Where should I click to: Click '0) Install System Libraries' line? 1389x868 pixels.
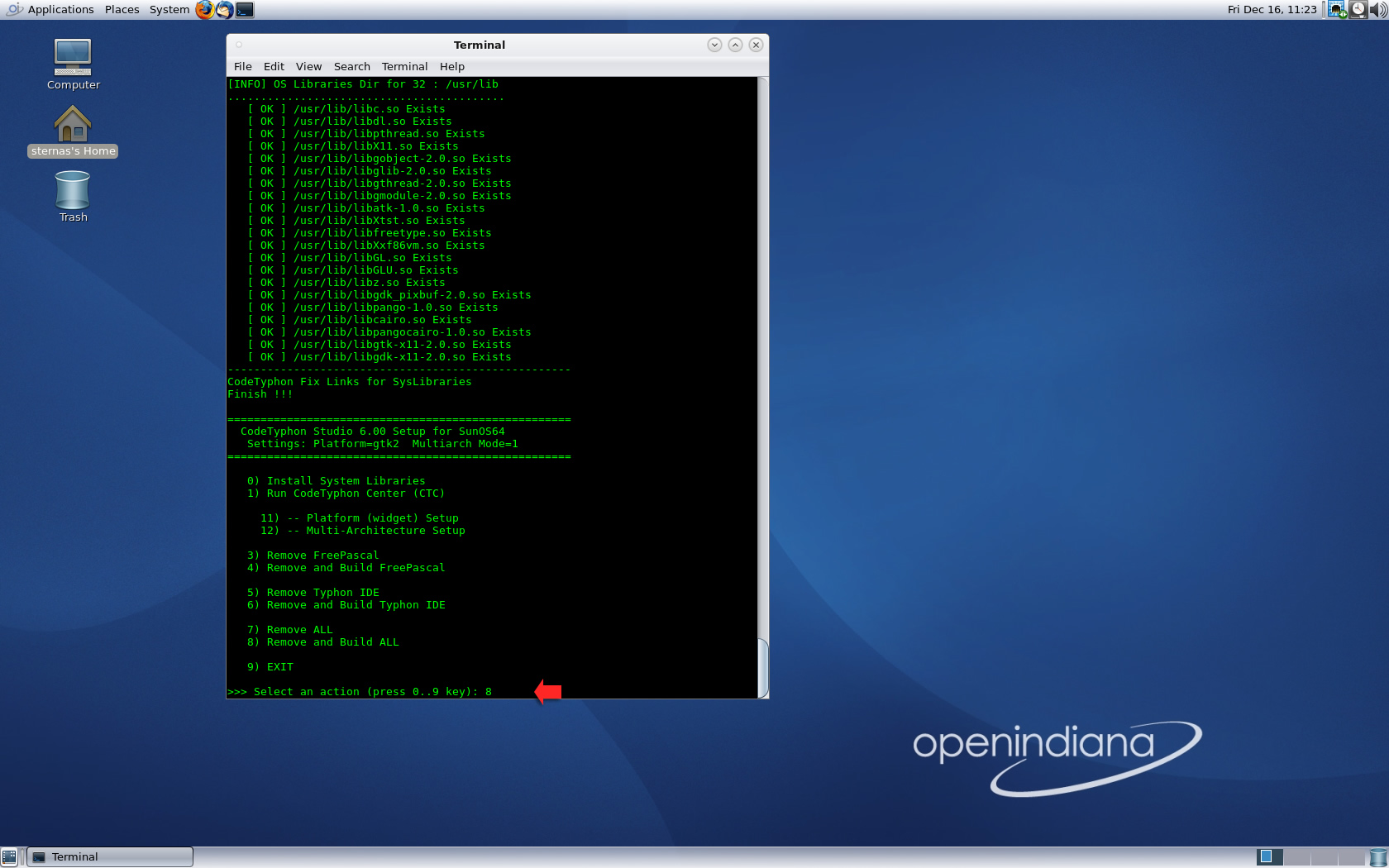pos(336,481)
